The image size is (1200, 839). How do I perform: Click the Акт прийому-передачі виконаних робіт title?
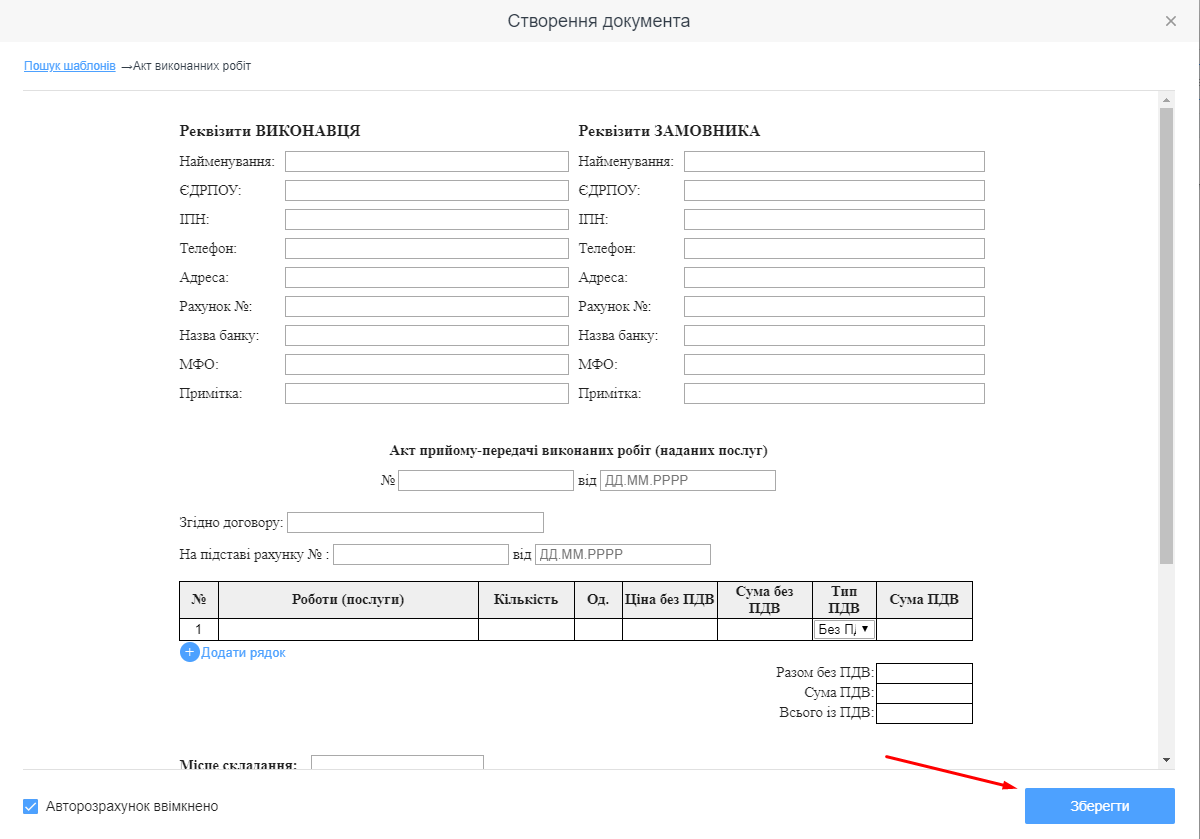click(x=579, y=451)
